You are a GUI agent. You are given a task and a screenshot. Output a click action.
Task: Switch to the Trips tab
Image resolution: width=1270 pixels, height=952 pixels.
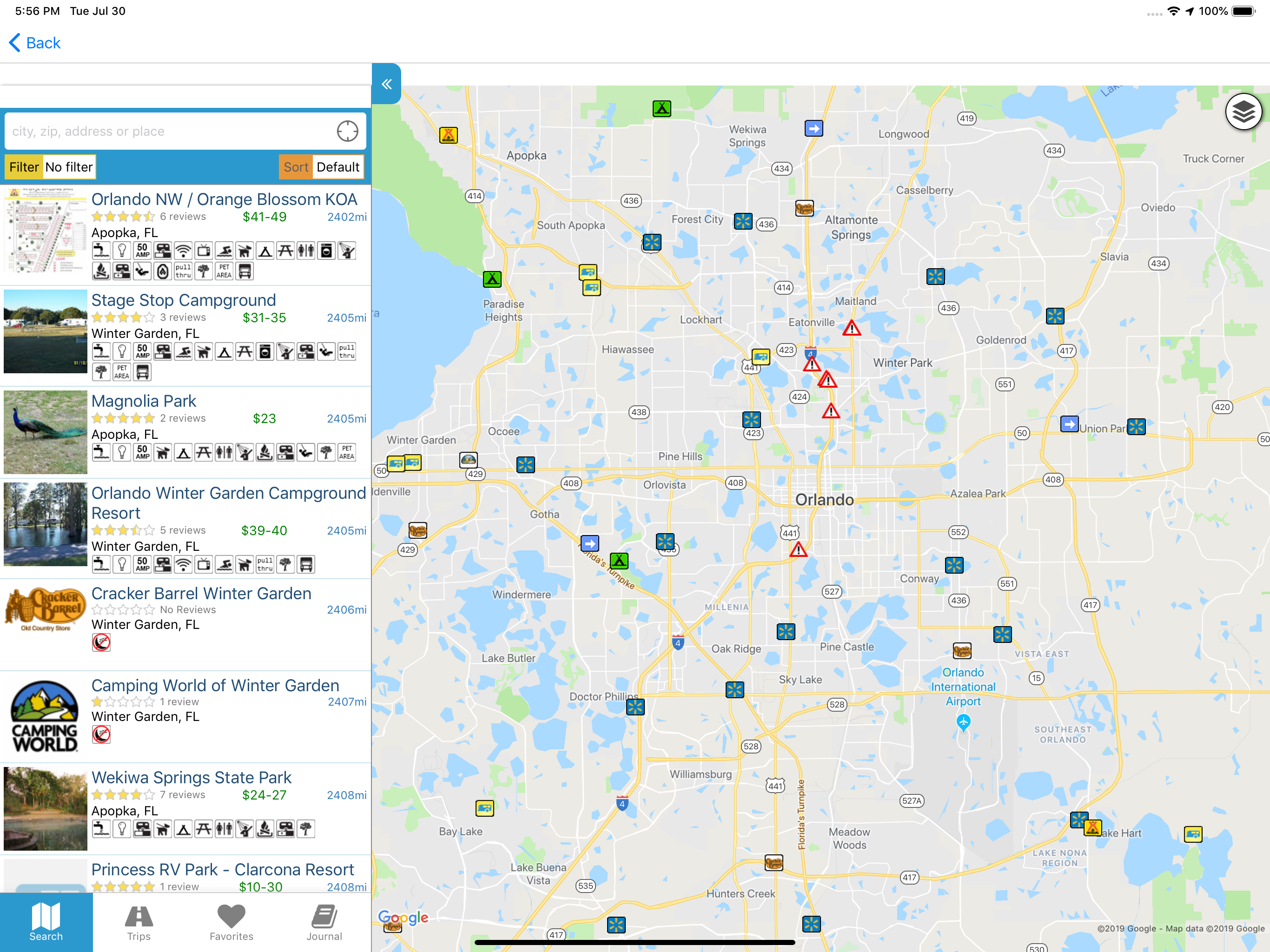[x=139, y=922]
